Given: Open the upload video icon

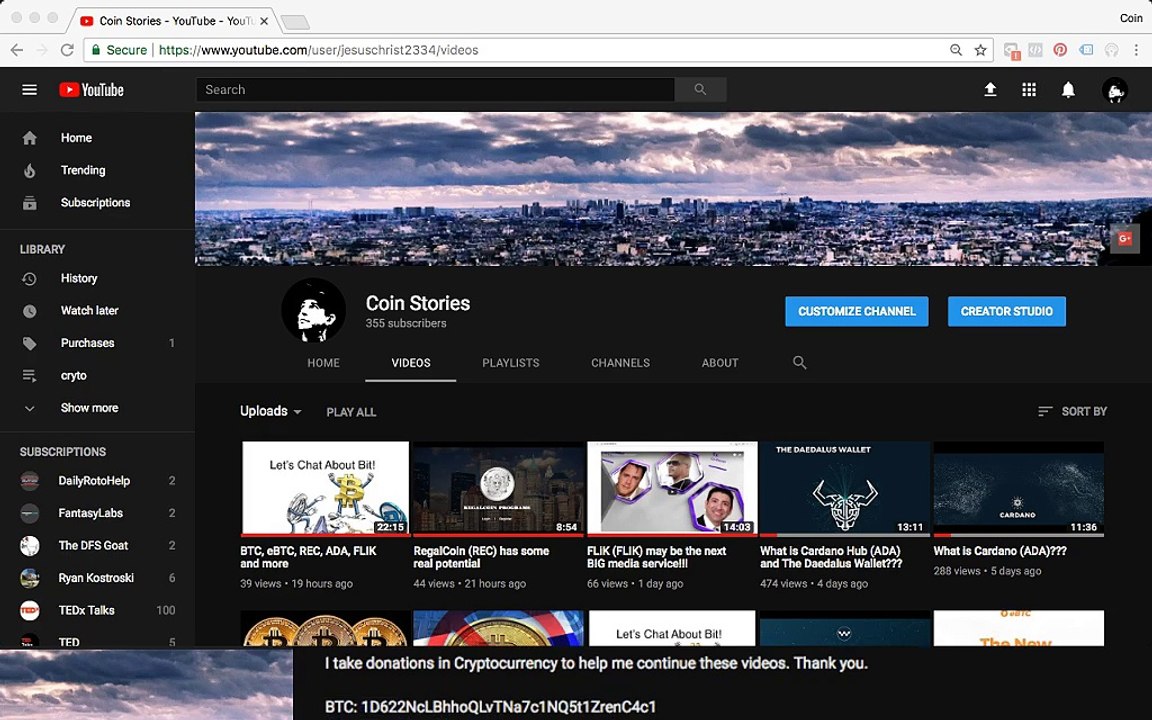Looking at the screenshot, I should (990, 90).
